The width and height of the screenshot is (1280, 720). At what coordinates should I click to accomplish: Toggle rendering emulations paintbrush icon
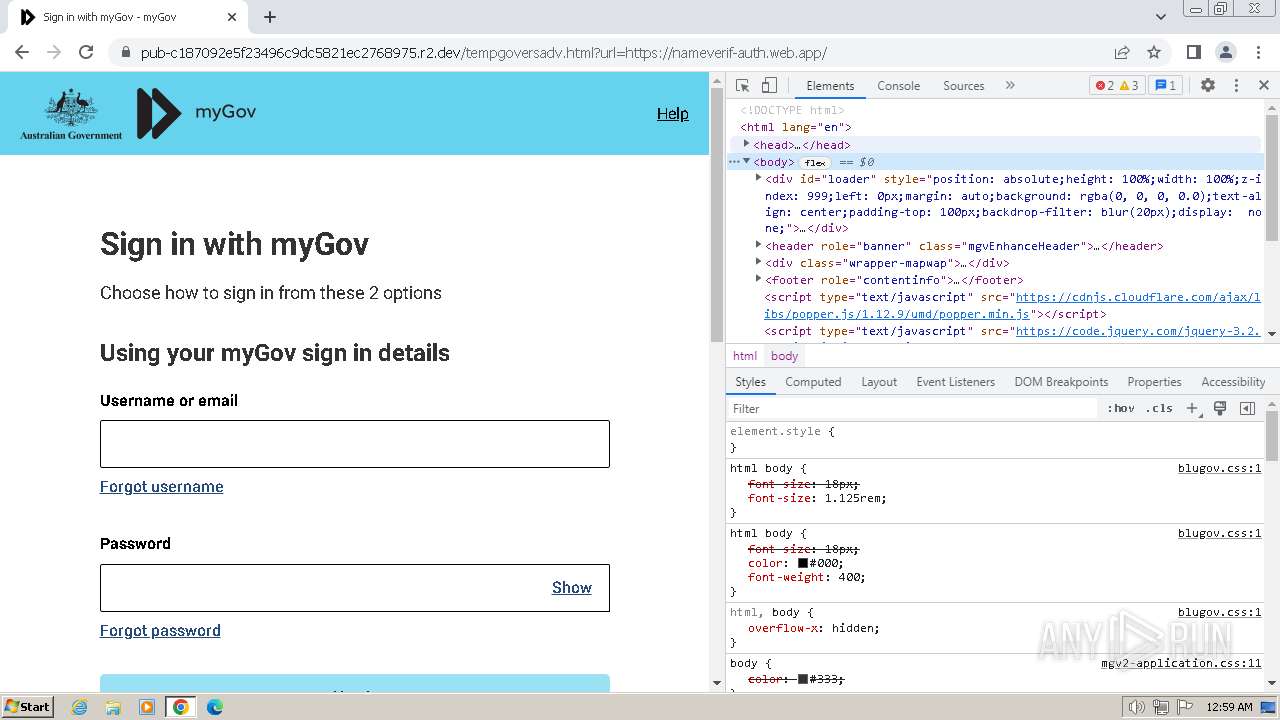coord(1220,408)
